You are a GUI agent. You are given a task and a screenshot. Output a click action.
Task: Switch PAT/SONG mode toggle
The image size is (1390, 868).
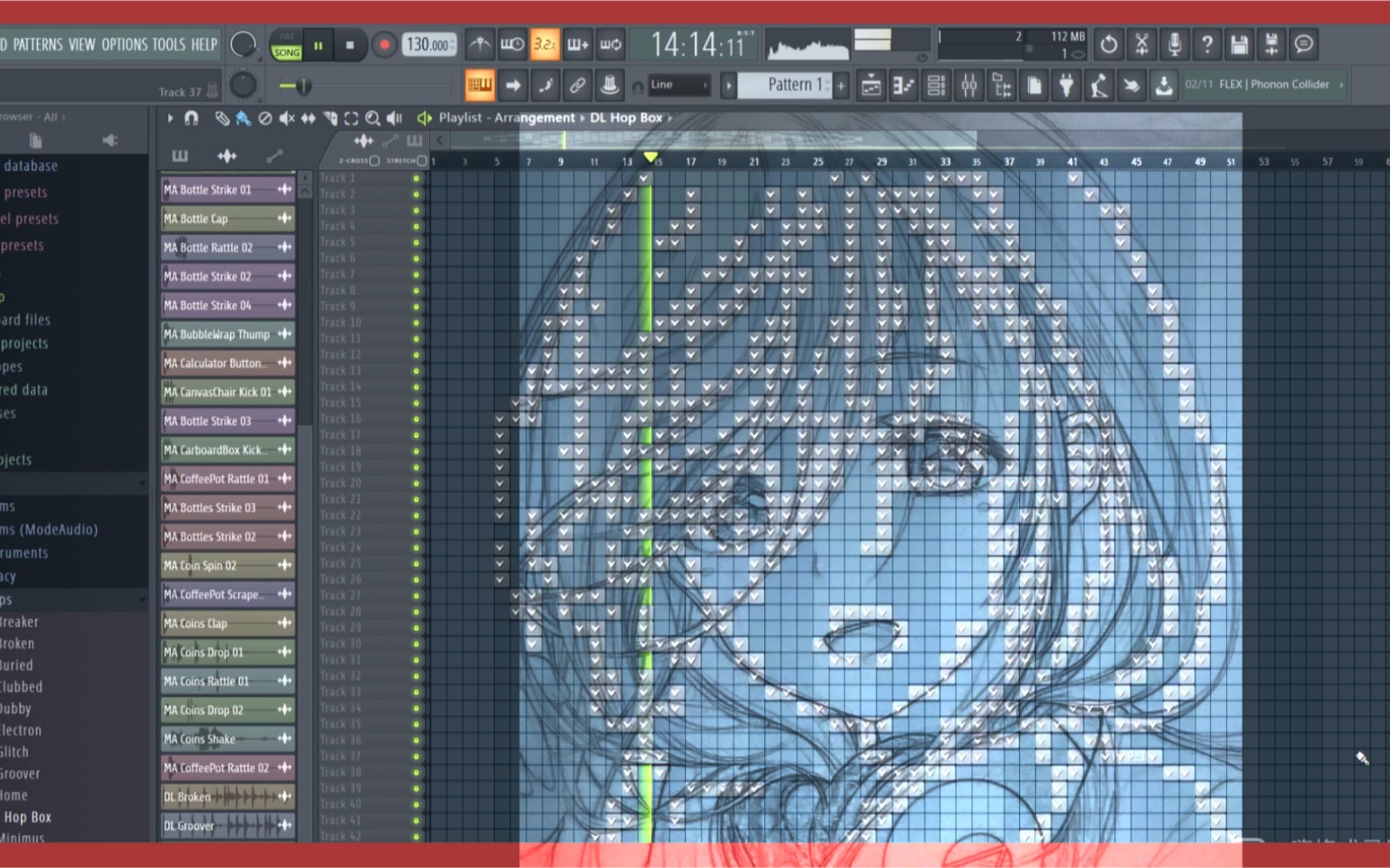[x=286, y=45]
